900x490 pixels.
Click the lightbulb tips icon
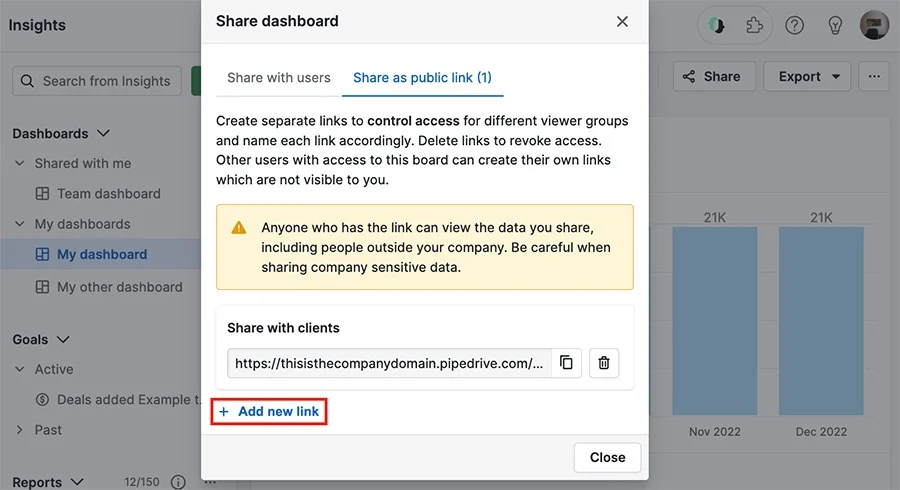pyautogui.click(x=835, y=25)
